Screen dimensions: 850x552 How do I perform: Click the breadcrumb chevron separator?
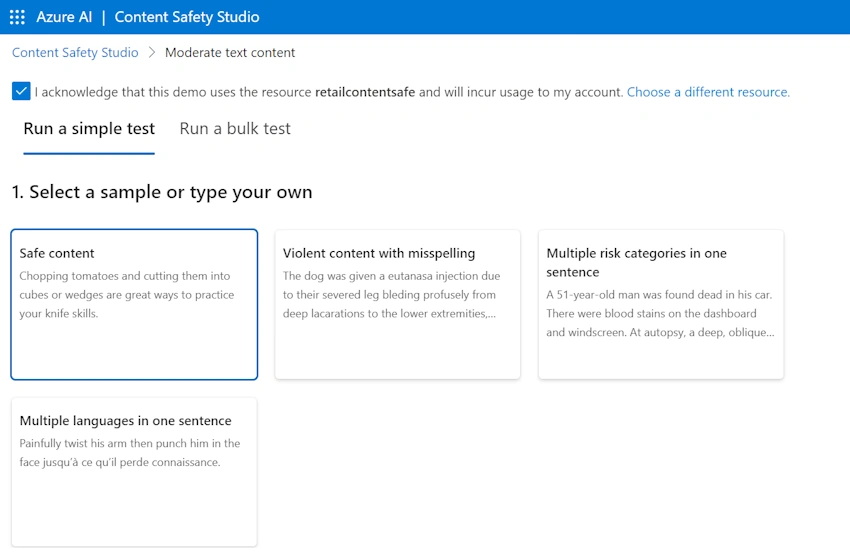(152, 53)
